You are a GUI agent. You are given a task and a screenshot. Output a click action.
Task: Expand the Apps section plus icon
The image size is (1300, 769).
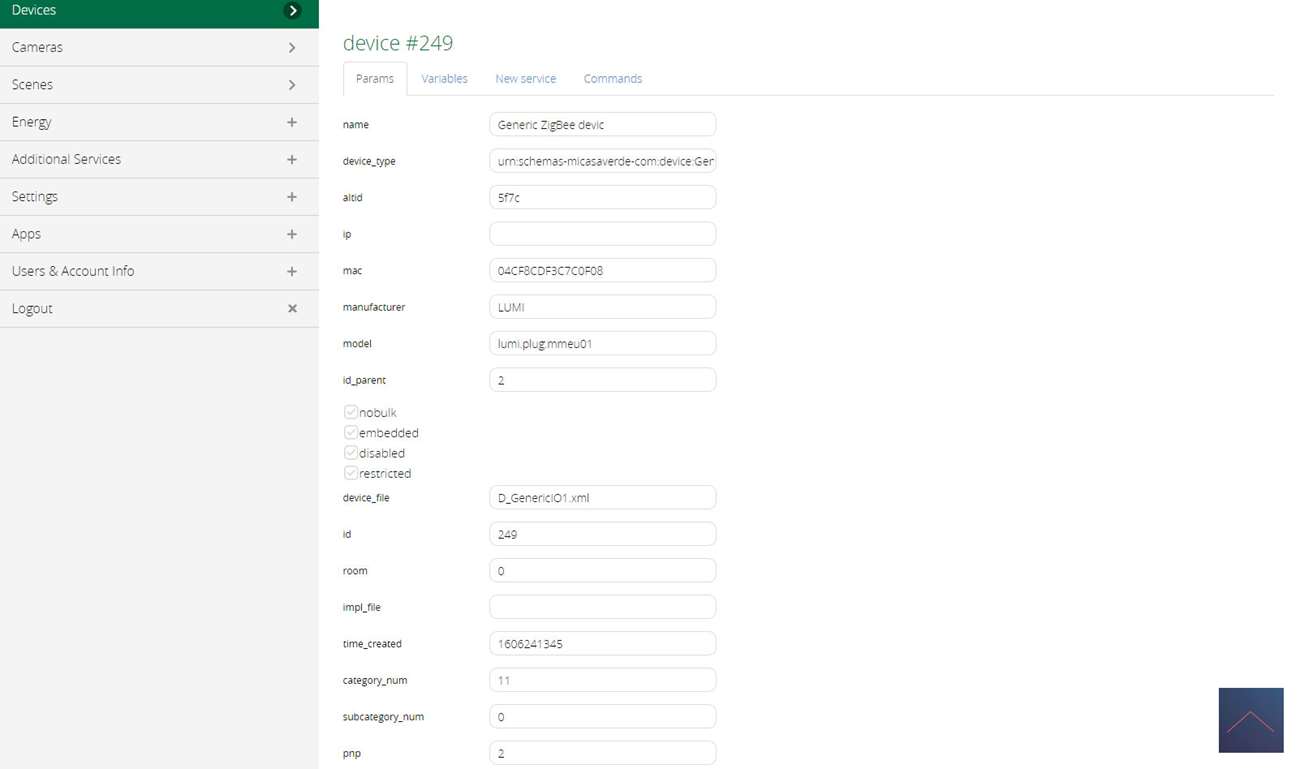[292, 234]
